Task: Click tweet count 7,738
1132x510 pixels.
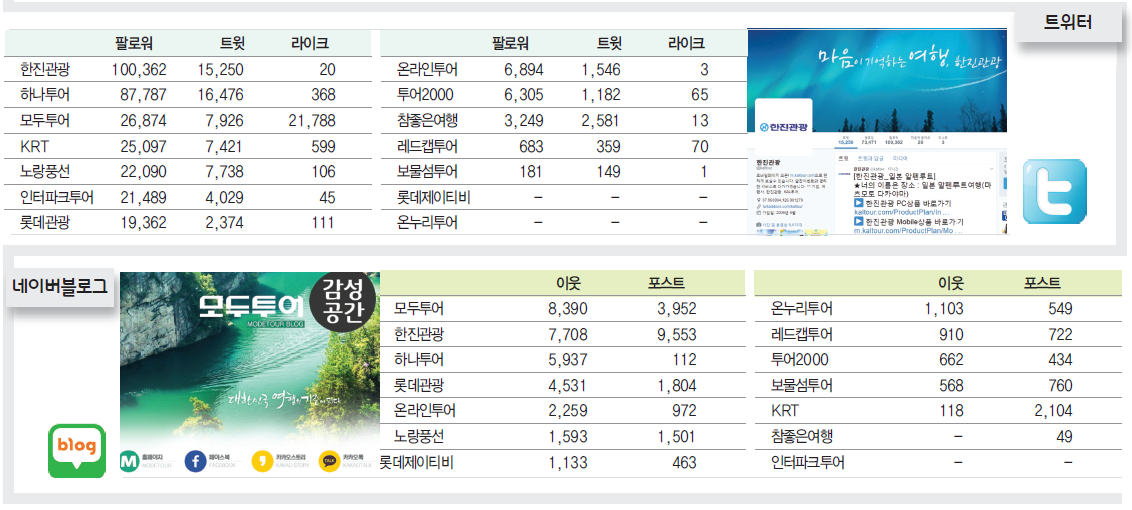Action: tap(225, 171)
